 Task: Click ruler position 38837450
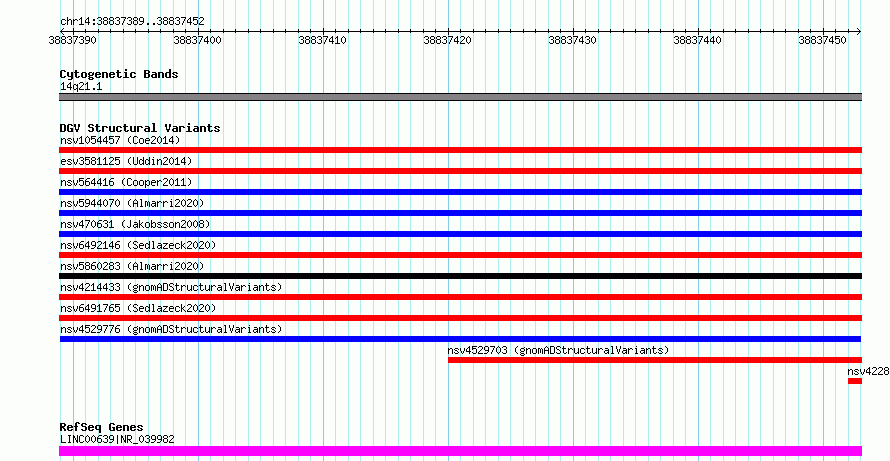[822, 40]
